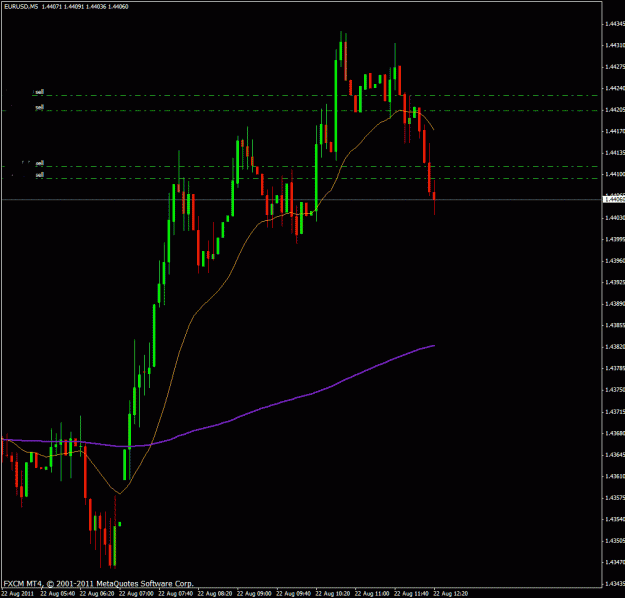
Task: Click the 1.43610 price scale label
Action: tap(615, 476)
